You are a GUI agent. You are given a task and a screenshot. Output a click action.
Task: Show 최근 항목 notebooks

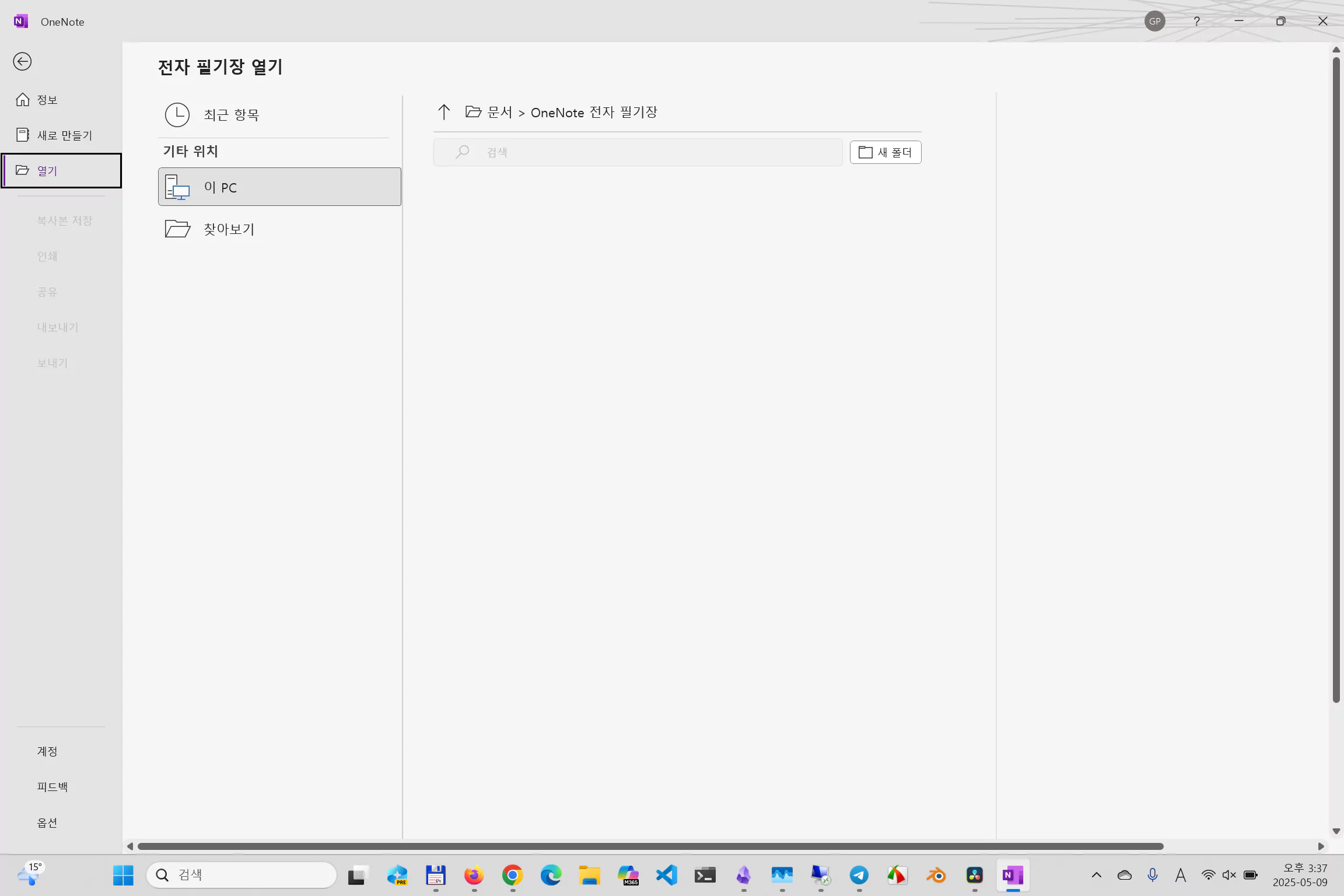pyautogui.click(x=279, y=115)
